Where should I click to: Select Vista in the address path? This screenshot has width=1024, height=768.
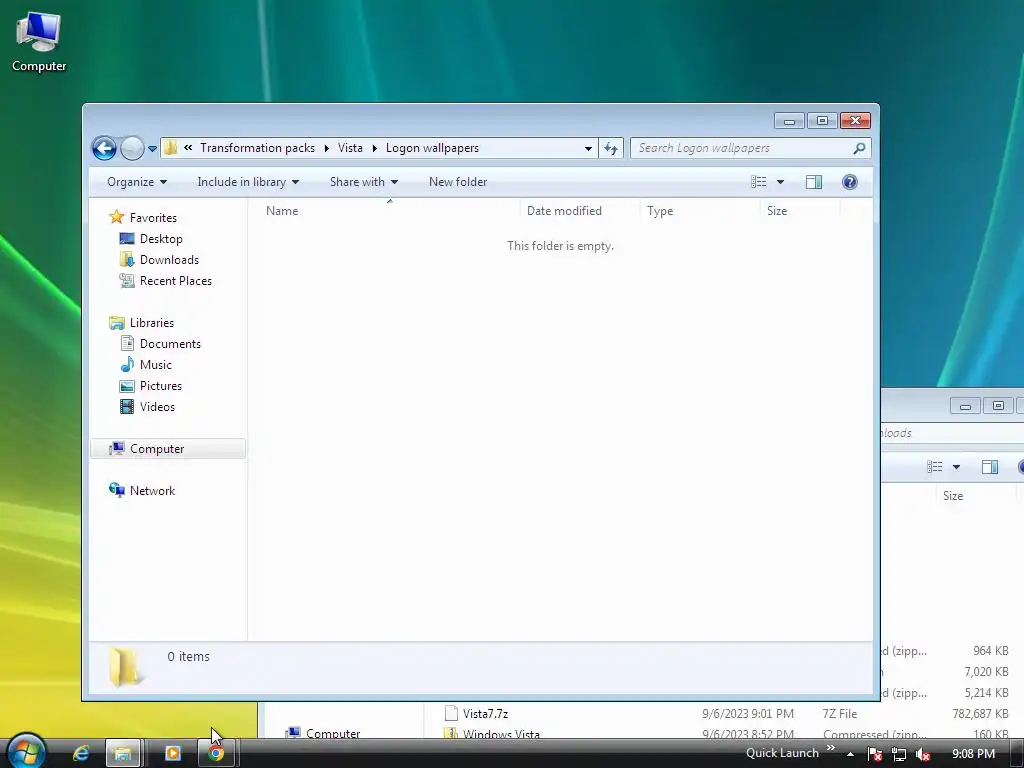coord(350,148)
